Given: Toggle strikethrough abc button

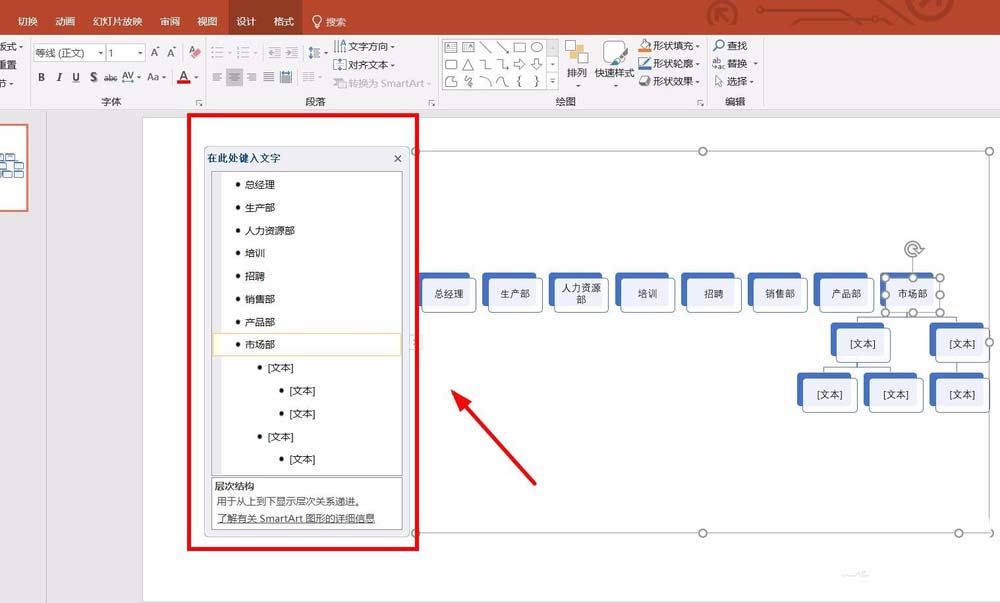Looking at the screenshot, I should tap(110, 77).
